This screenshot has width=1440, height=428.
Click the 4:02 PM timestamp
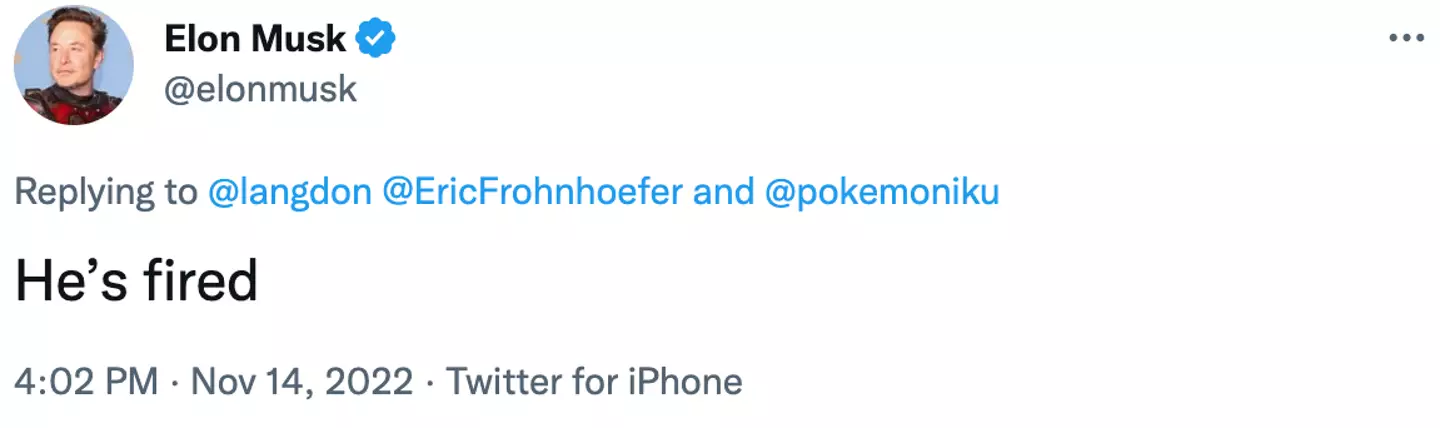tap(87, 381)
